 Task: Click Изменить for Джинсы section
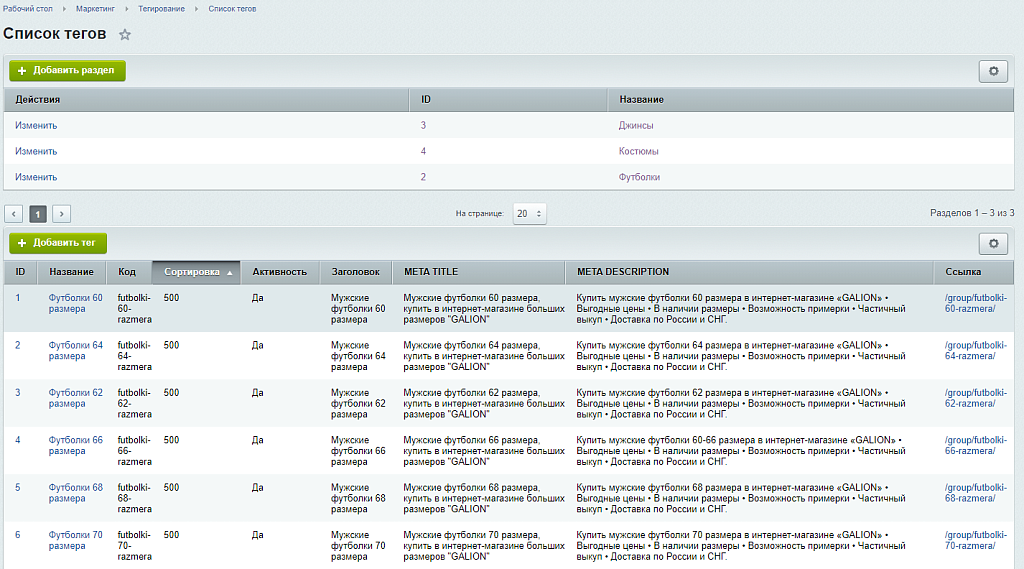36,126
